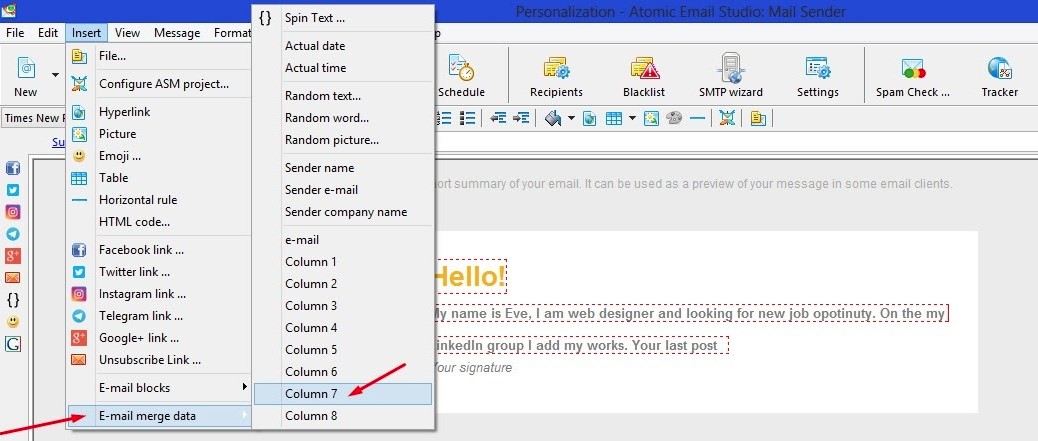This screenshot has height=441, width=1038.
Task: Open the Tracker tool
Action: pyautogui.click(x=999, y=76)
